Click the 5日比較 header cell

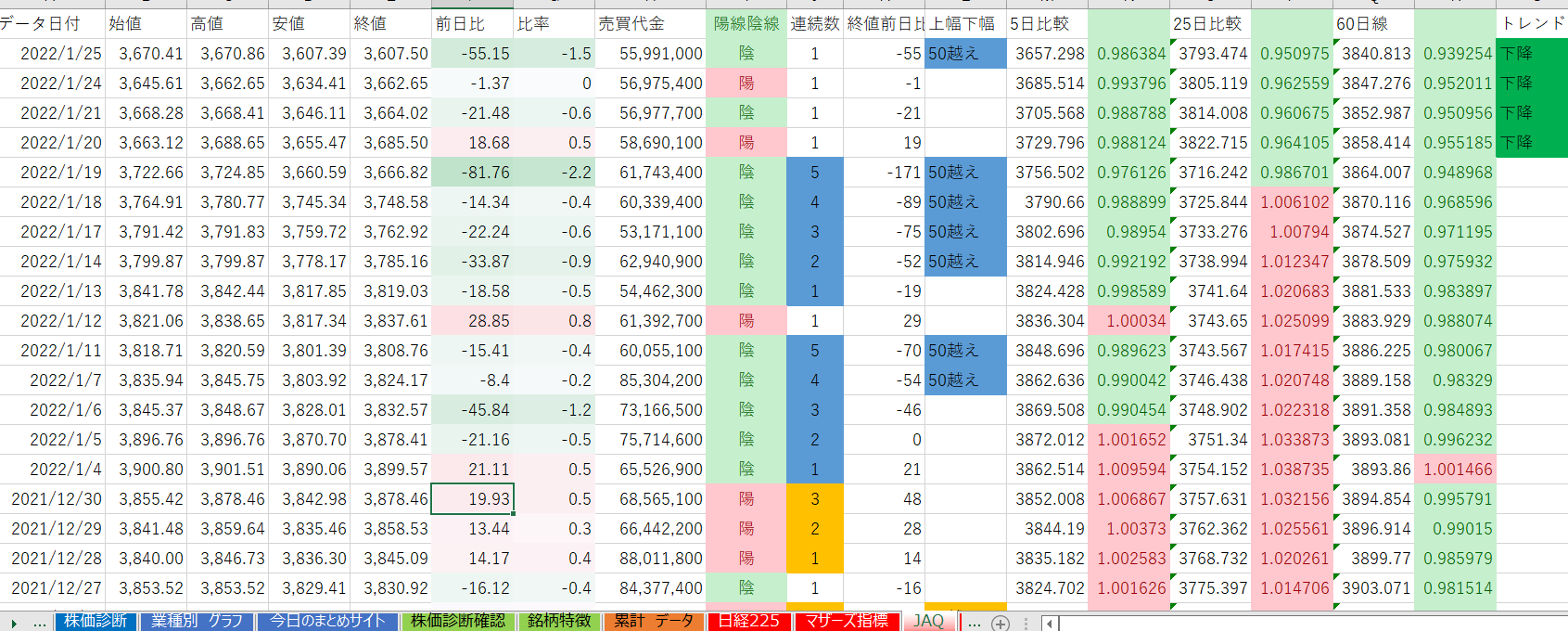coord(1047,23)
